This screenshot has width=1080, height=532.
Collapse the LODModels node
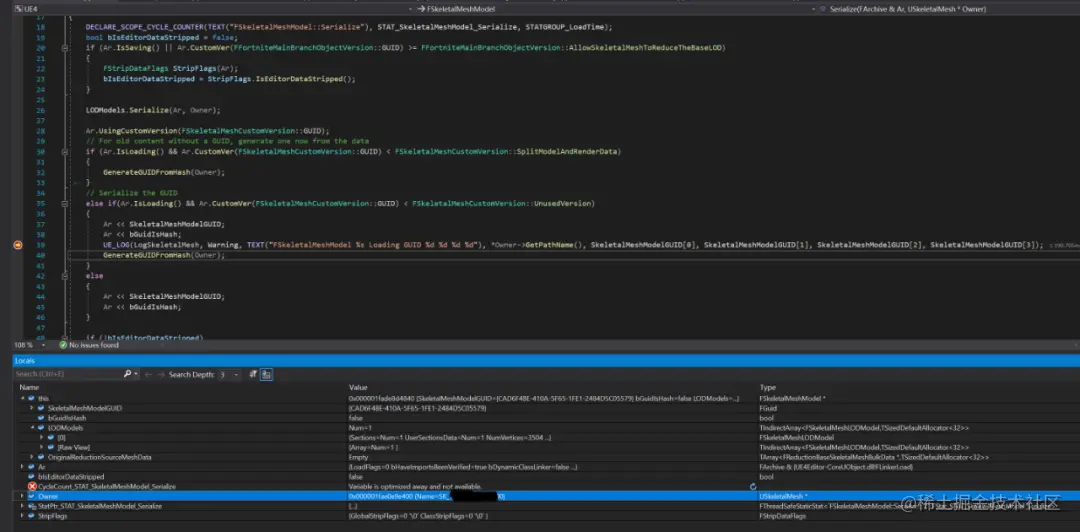[x=32, y=428]
